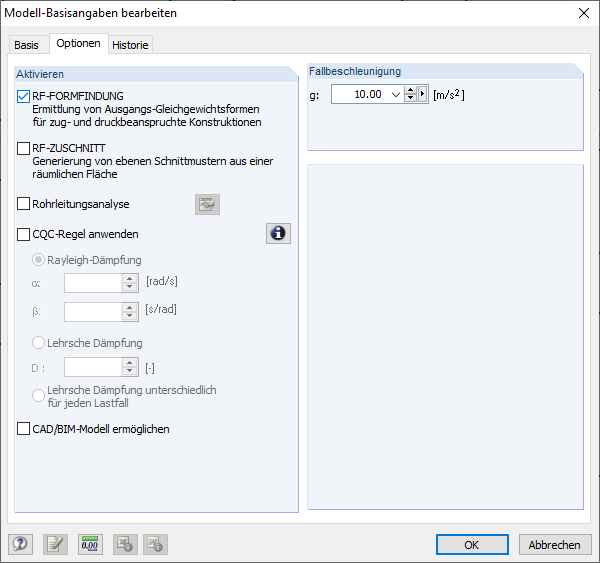Click the edit comment notepad icon
The height and width of the screenshot is (563, 600).
pyautogui.click(x=55, y=544)
